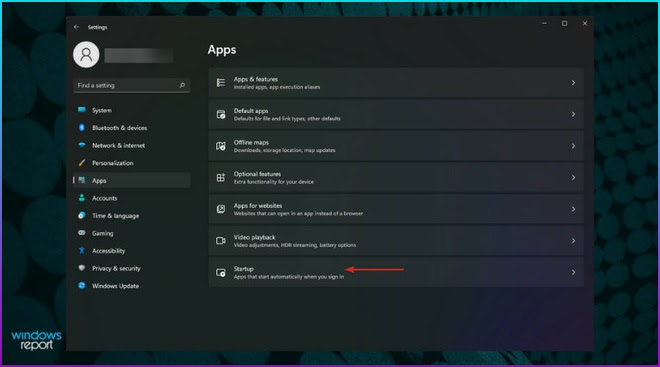Viewport: 660px width, 367px height.
Task: Click the Video playback camera icon
Action: (221, 240)
